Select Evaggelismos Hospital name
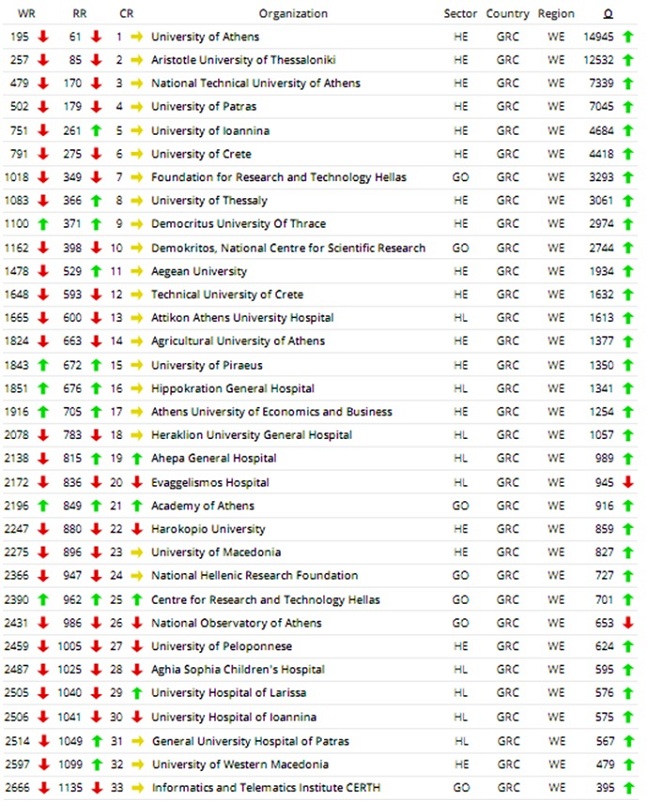 coord(210,482)
